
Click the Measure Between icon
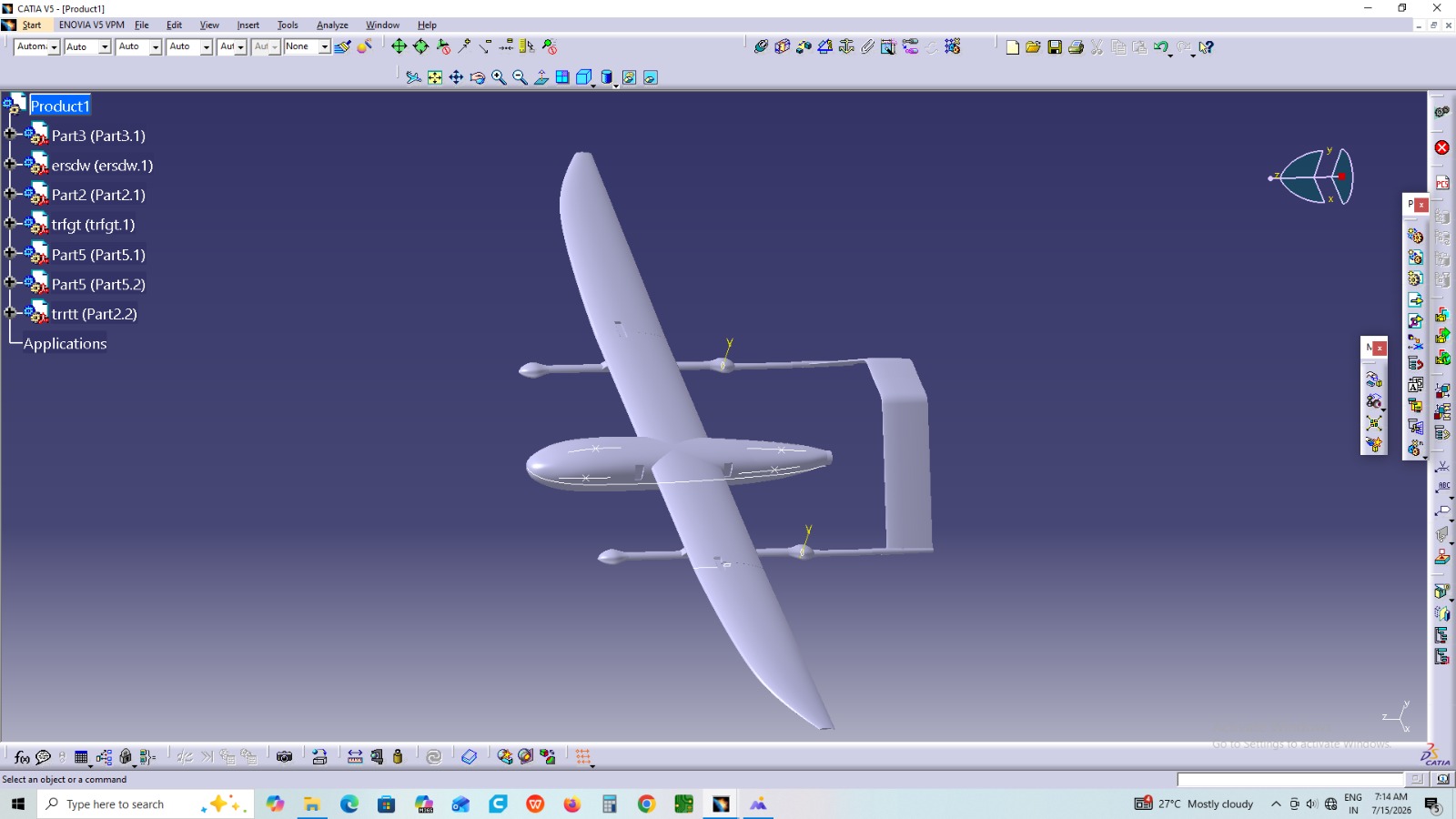(x=355, y=757)
